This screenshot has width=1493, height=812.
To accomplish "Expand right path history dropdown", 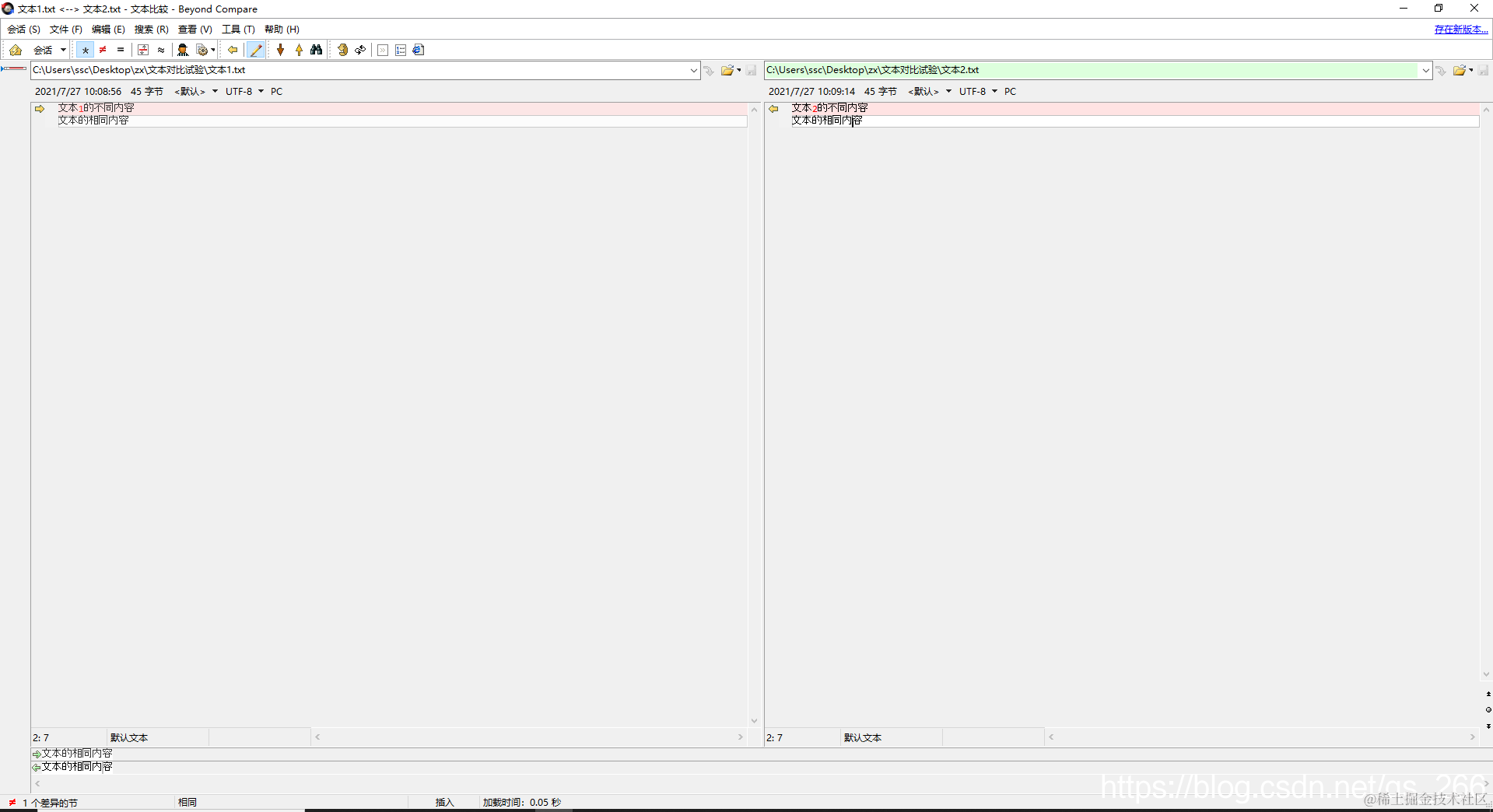I will coord(1426,70).
